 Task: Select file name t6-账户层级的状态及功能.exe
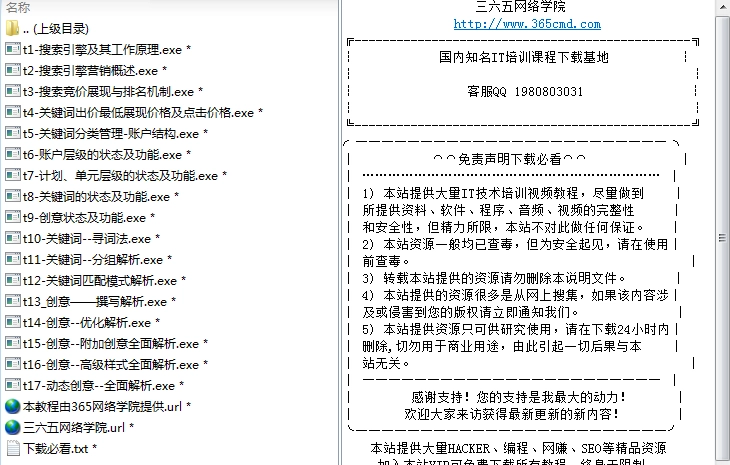[x=102, y=155]
